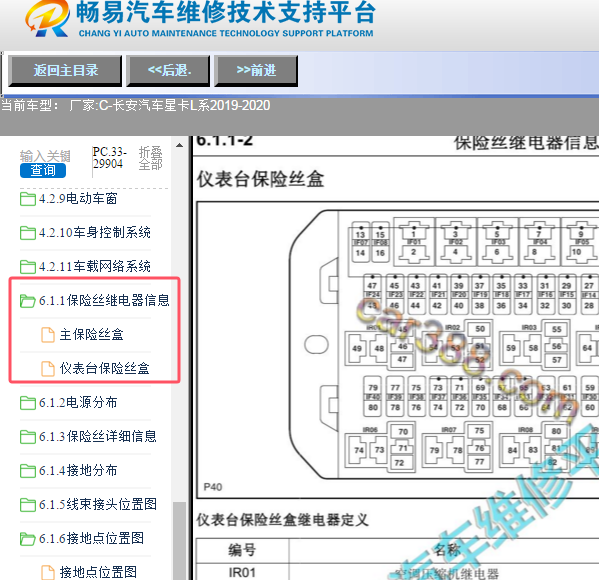Screen dimensions: 599x580
Task: Click the P40 label under diagram
Action: (213, 487)
